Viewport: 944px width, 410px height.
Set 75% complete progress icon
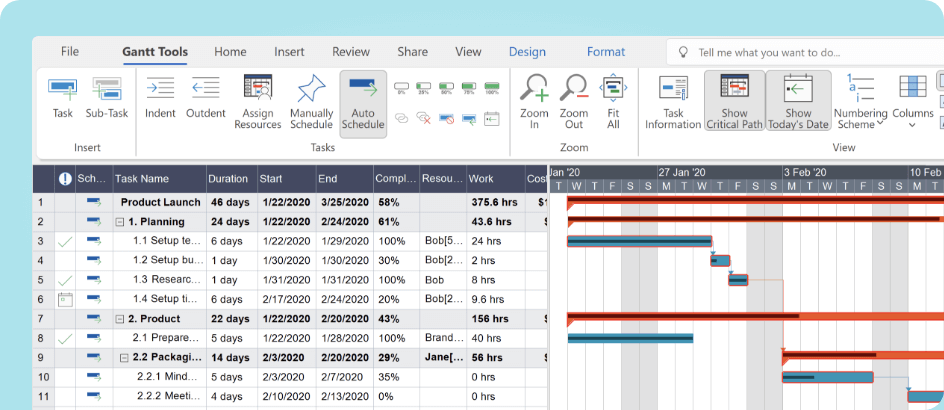[x=469, y=88]
